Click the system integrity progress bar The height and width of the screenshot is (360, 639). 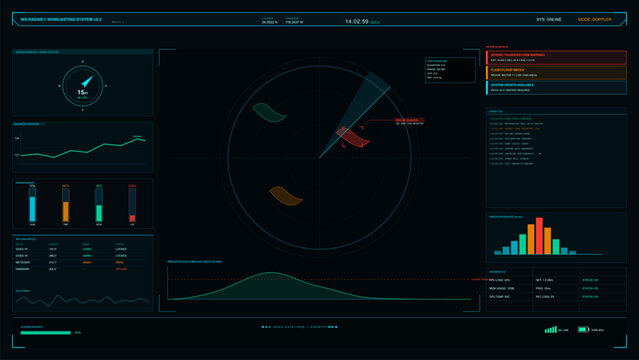[x=46, y=333]
